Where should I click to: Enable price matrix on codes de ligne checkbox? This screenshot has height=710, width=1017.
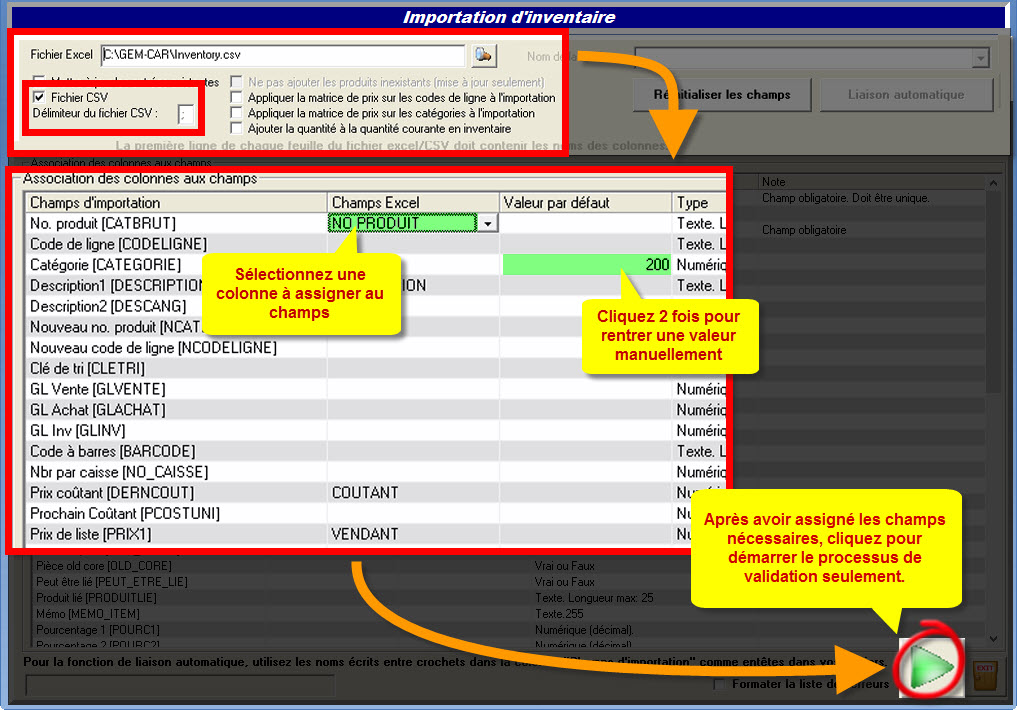click(x=237, y=97)
